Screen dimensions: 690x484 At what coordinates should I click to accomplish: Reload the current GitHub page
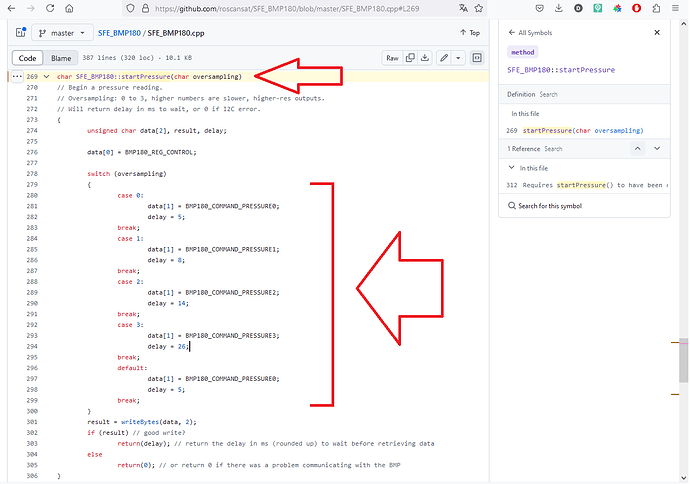click(50, 8)
